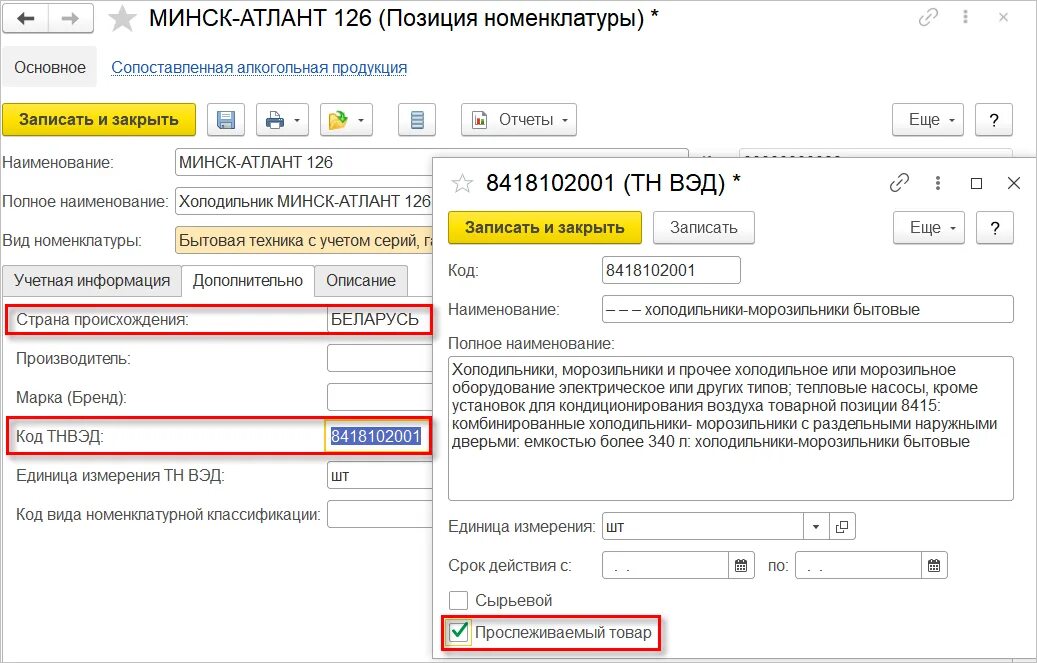Click the Полное наименование text area in dialog
Image resolution: width=1037 pixels, height=663 pixels.
pos(731,429)
